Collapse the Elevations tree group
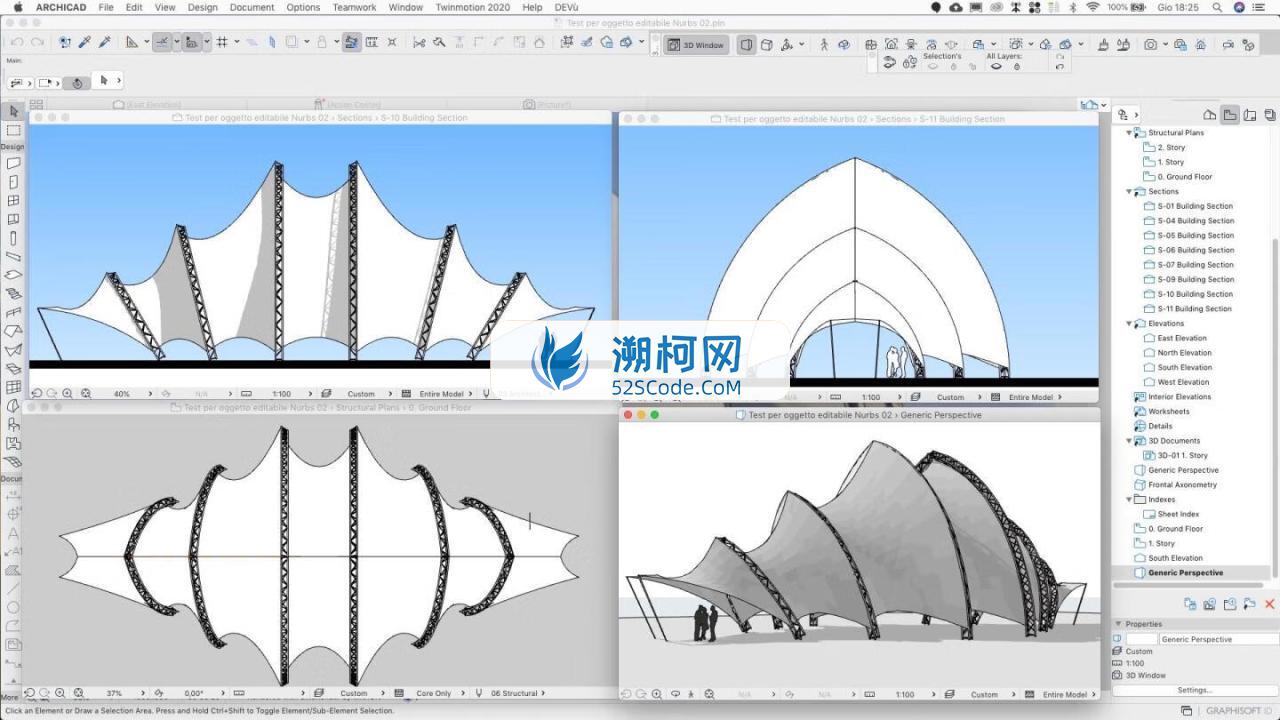 1129,323
